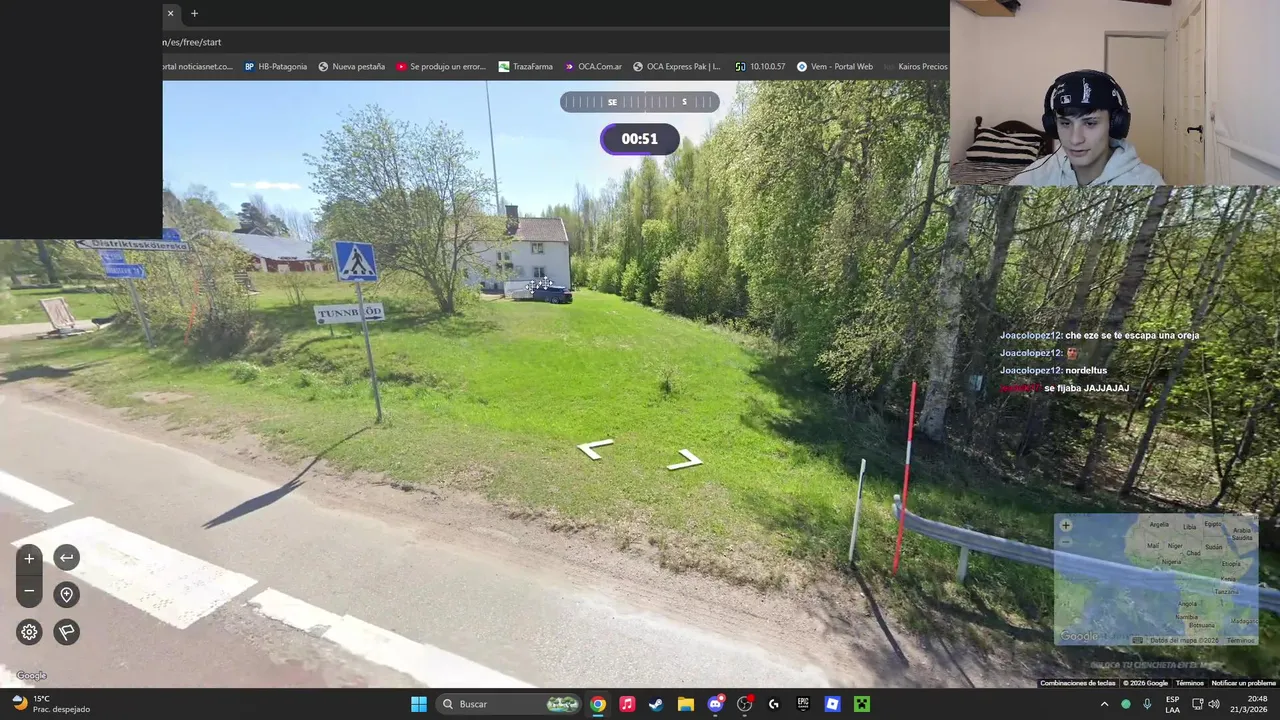Open the bottom-bar 'Términos' link
The width and height of the screenshot is (1280, 720).
point(1189,683)
